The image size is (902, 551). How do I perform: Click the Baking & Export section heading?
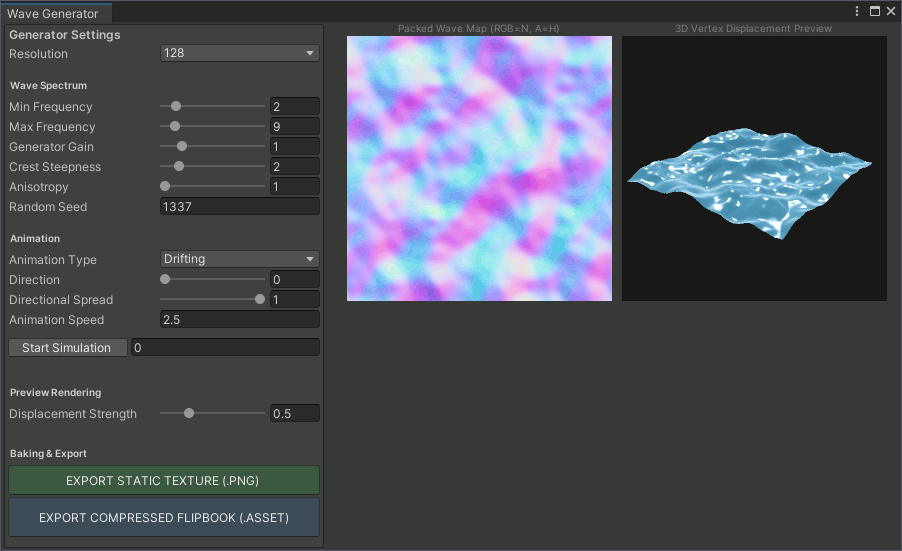(x=48, y=453)
